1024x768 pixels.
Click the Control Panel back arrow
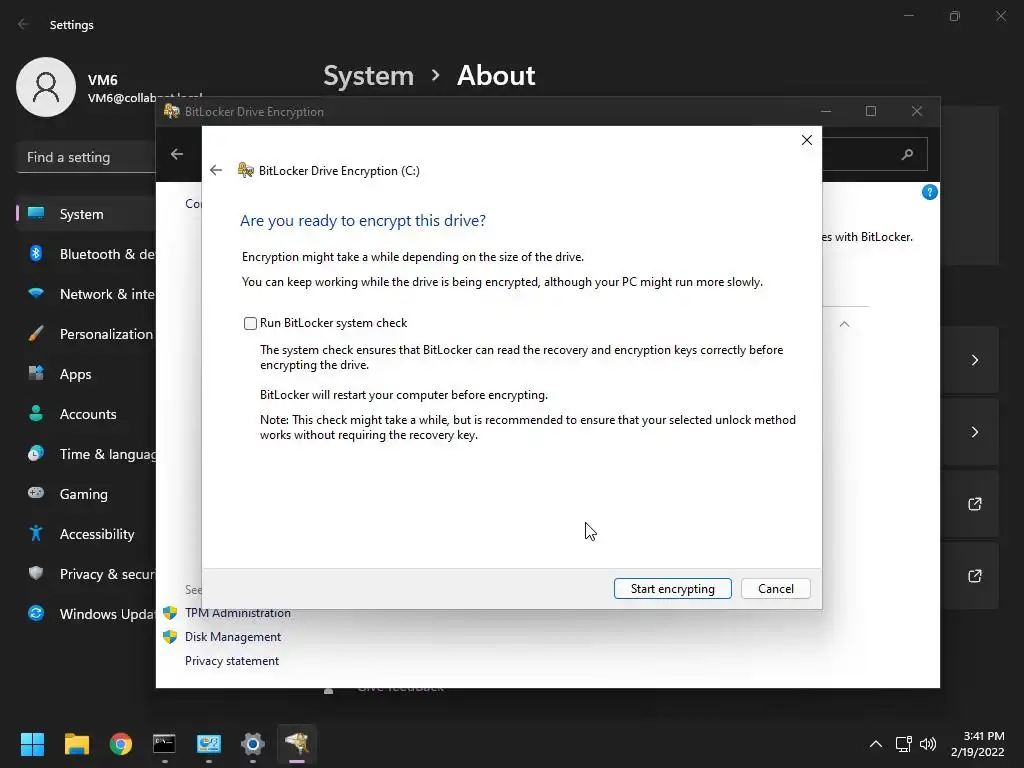point(177,154)
